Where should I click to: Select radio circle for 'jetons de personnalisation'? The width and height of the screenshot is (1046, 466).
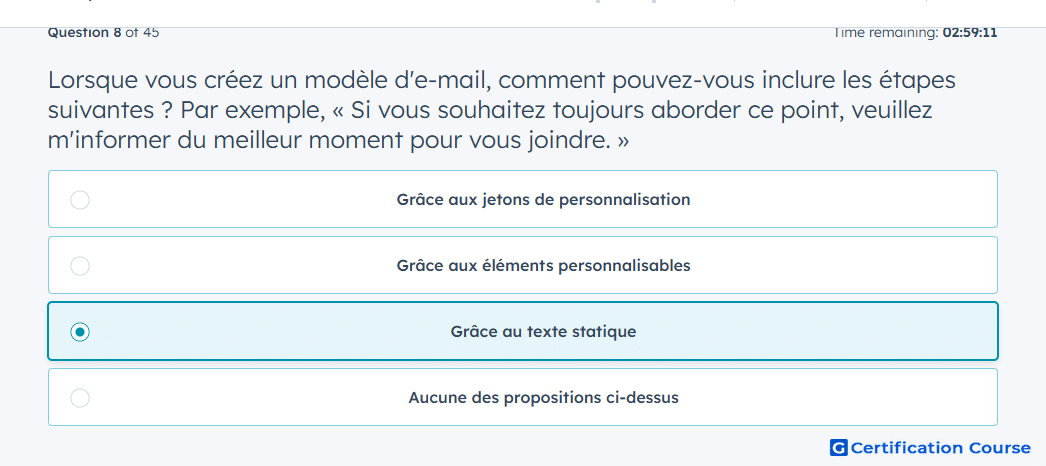pos(80,200)
